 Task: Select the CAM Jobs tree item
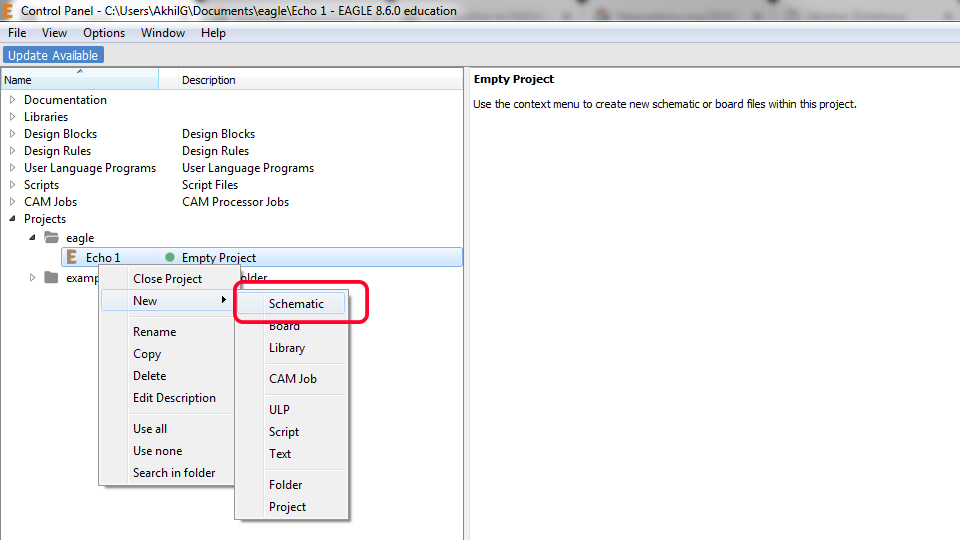click(50, 201)
